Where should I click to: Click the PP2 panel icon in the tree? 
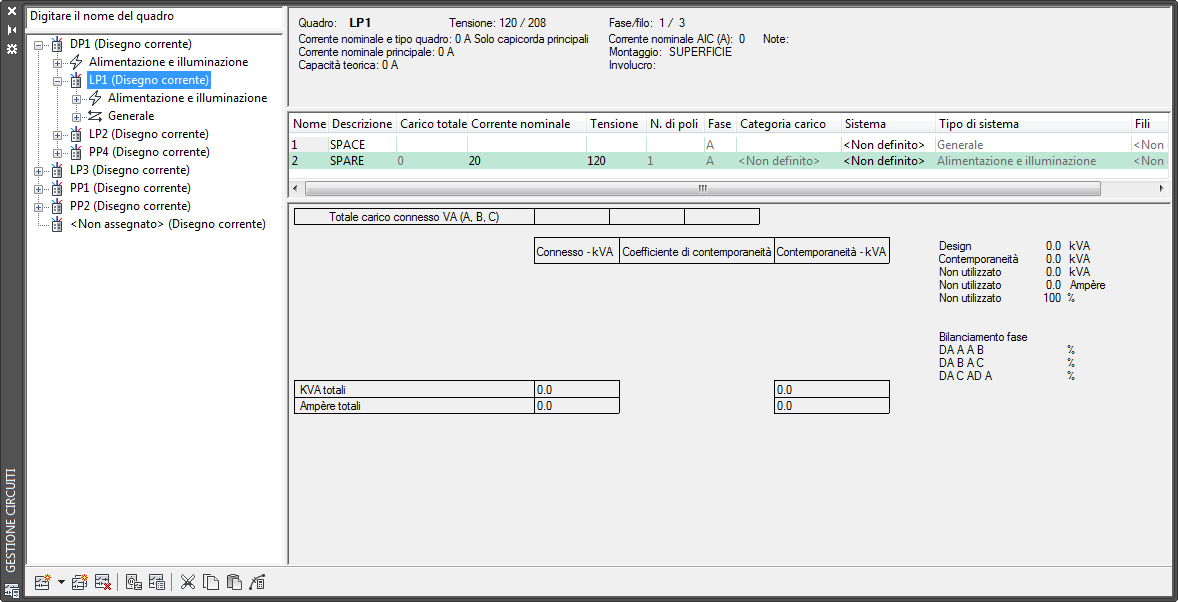[57, 206]
